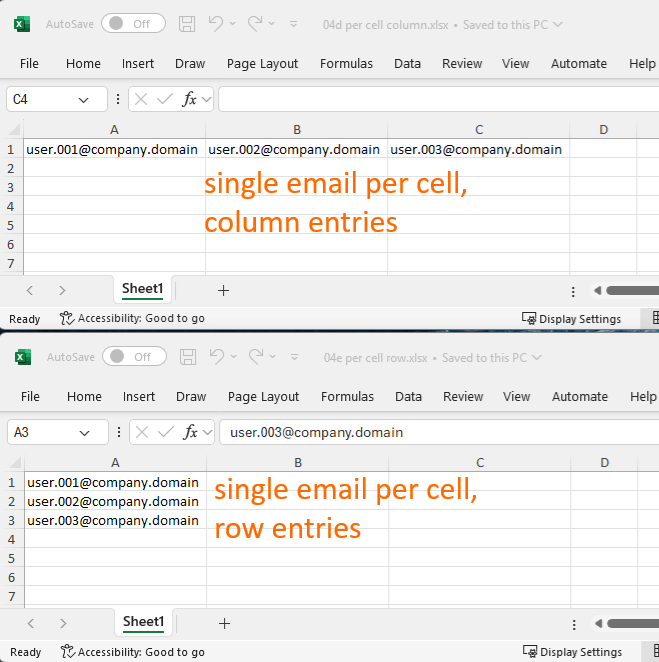Click the formula bar grip dots in the top window
Image resolution: width=659 pixels, height=662 pixels.
118,99
